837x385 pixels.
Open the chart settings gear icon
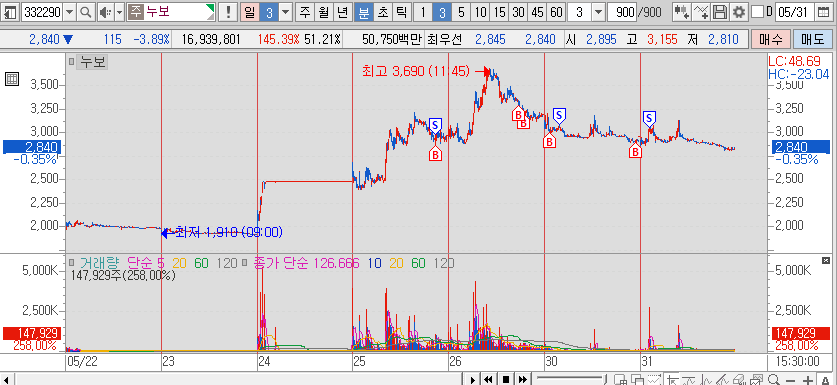739,11
